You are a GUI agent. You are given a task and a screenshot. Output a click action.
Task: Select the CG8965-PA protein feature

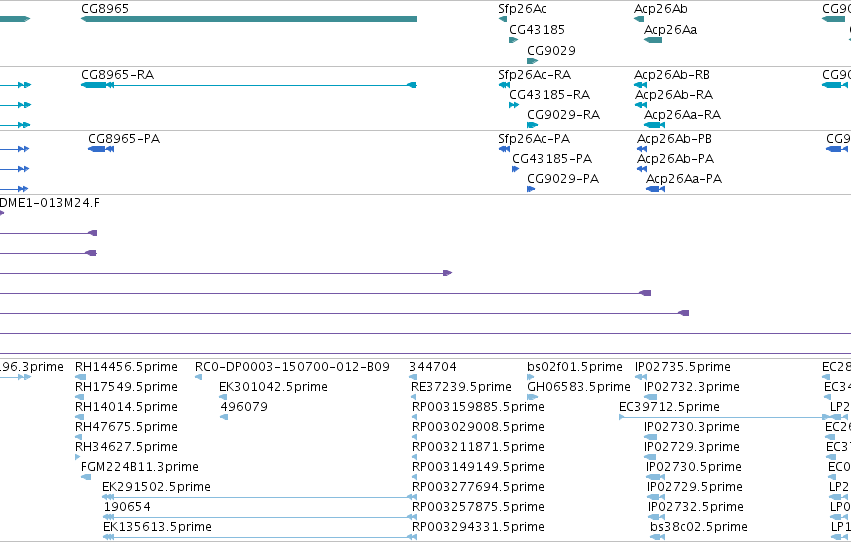pos(101,149)
